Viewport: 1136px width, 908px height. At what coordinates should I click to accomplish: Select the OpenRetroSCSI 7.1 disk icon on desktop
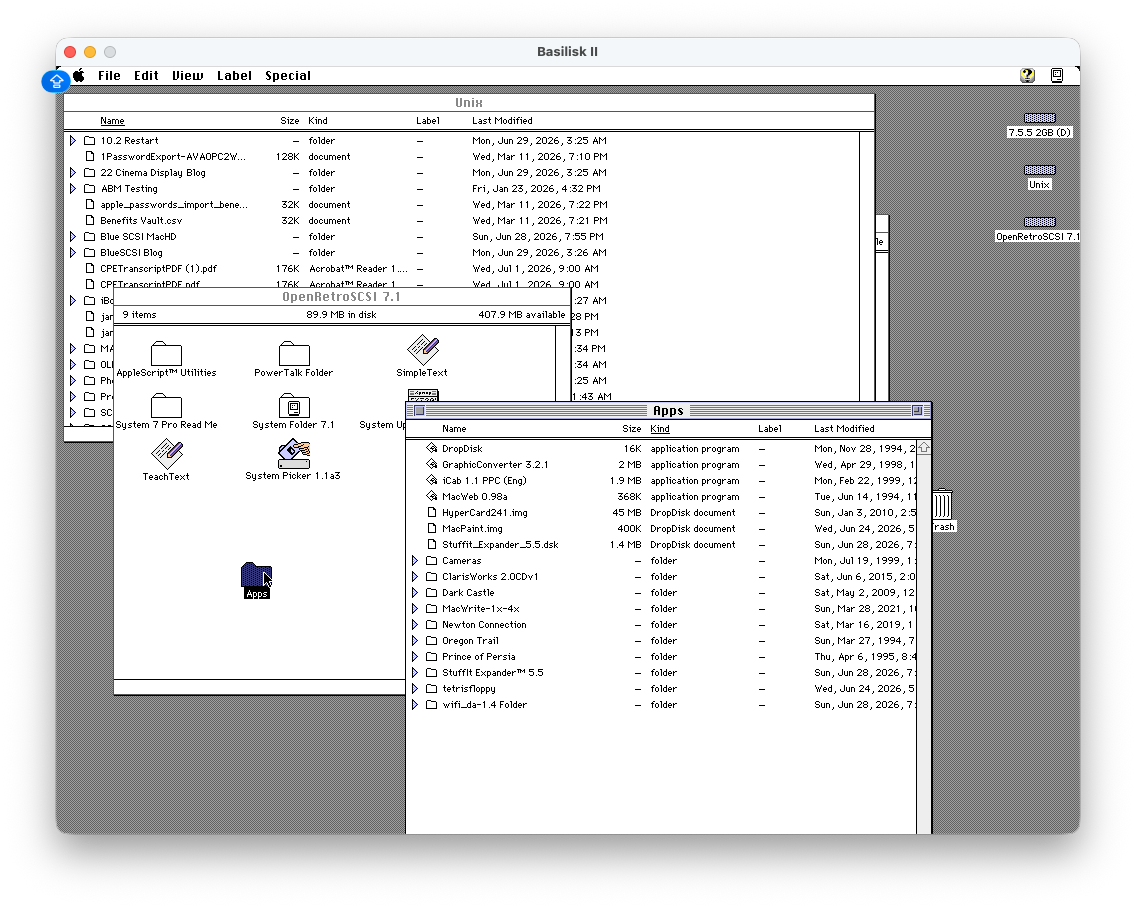click(x=1040, y=222)
